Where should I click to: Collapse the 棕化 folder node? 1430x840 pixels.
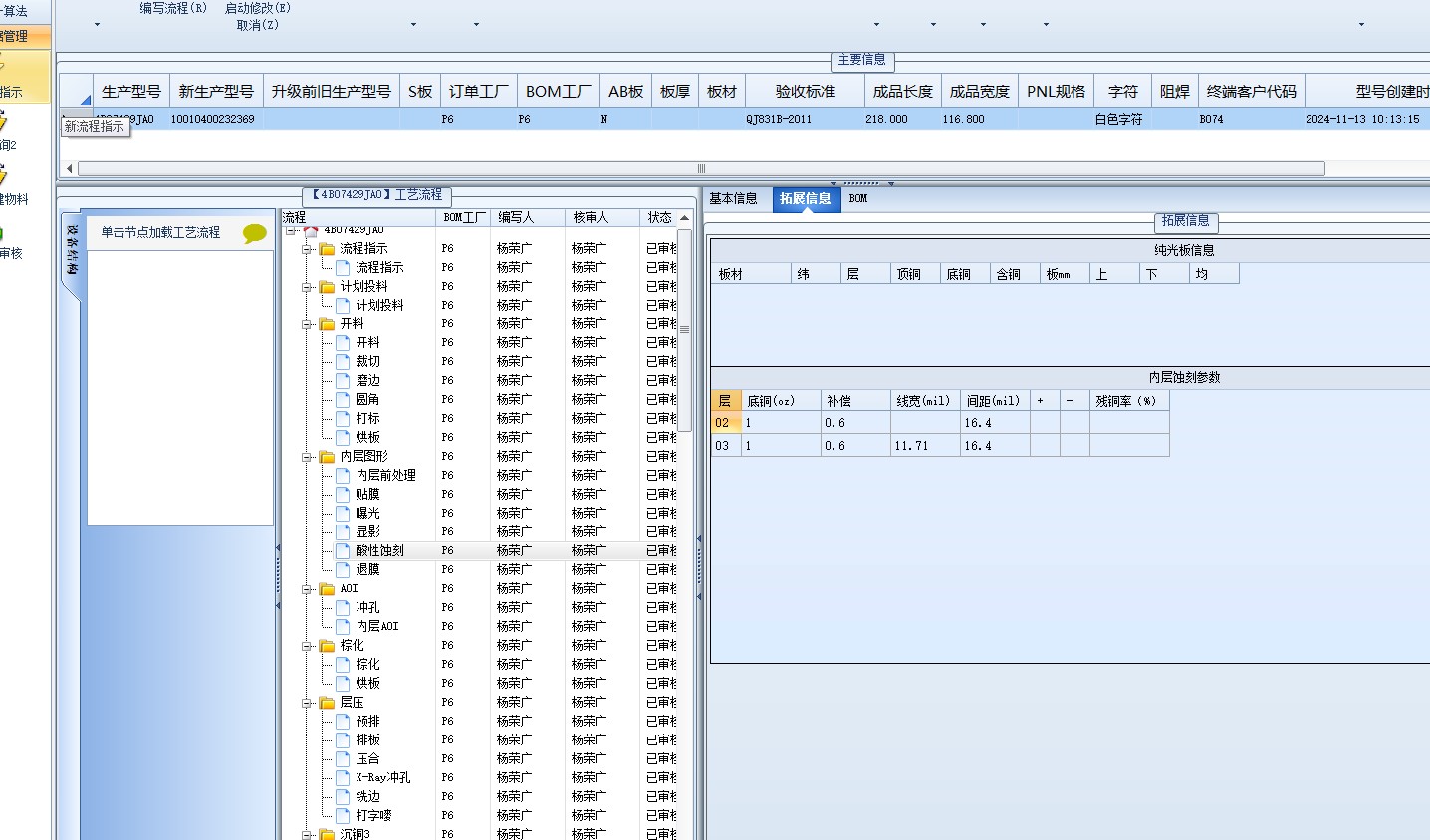(308, 646)
